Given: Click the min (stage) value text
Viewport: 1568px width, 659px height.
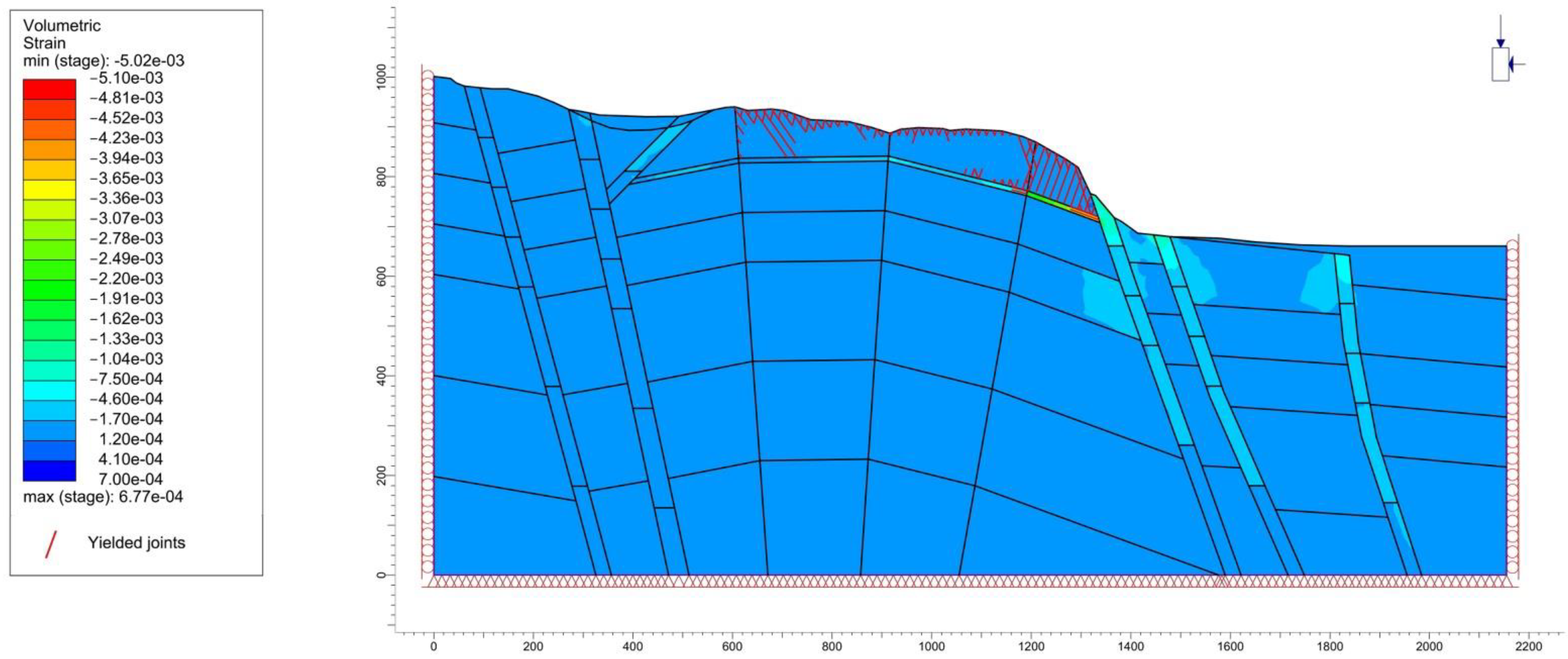Looking at the screenshot, I should pyautogui.click(x=103, y=61).
